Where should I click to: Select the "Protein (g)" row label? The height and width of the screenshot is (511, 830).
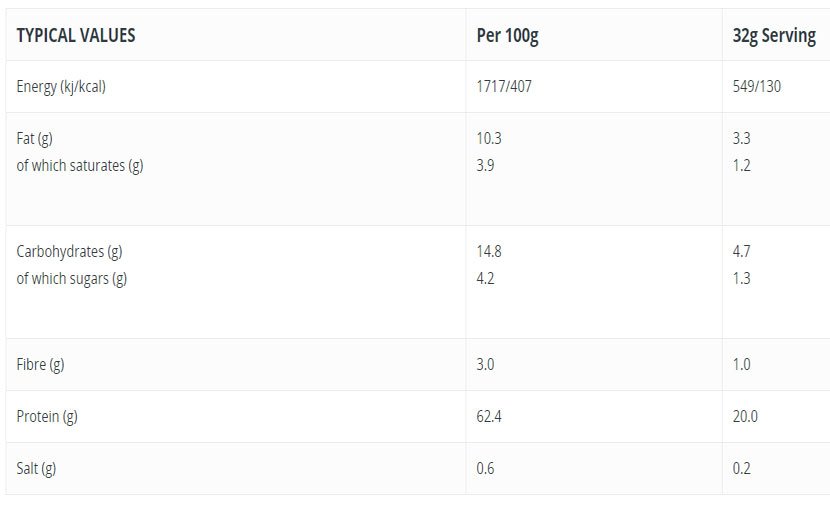(x=47, y=416)
